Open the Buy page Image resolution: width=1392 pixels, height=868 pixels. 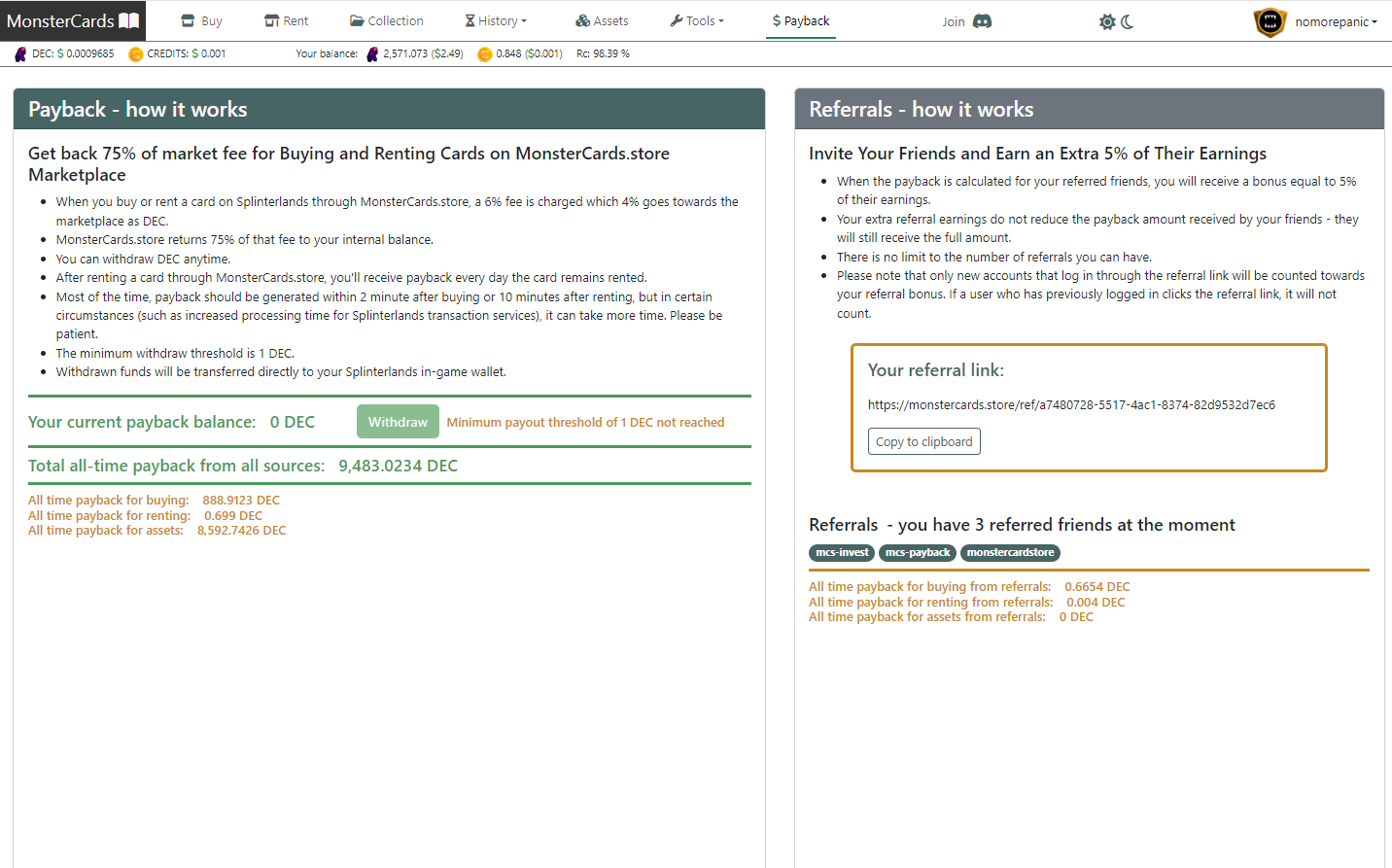pos(202,20)
